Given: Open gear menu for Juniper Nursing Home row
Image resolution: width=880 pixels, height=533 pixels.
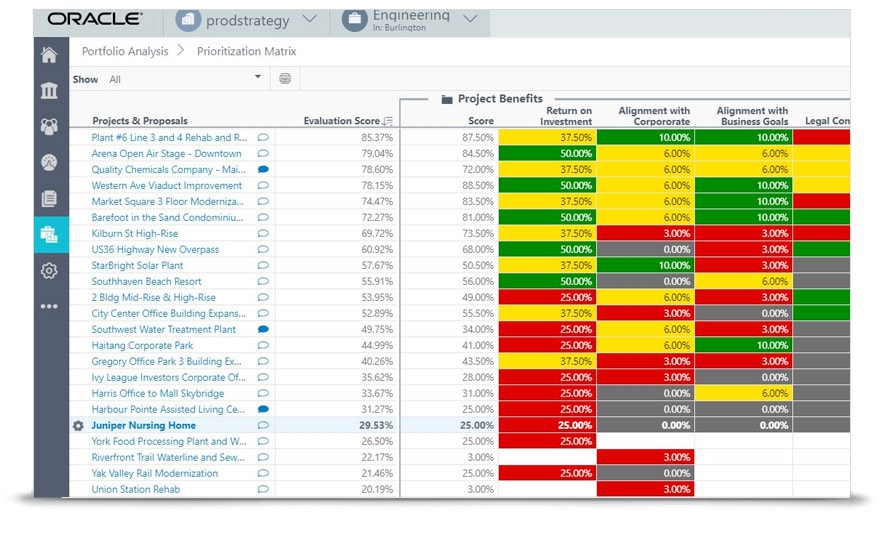Looking at the screenshot, I should (x=79, y=426).
